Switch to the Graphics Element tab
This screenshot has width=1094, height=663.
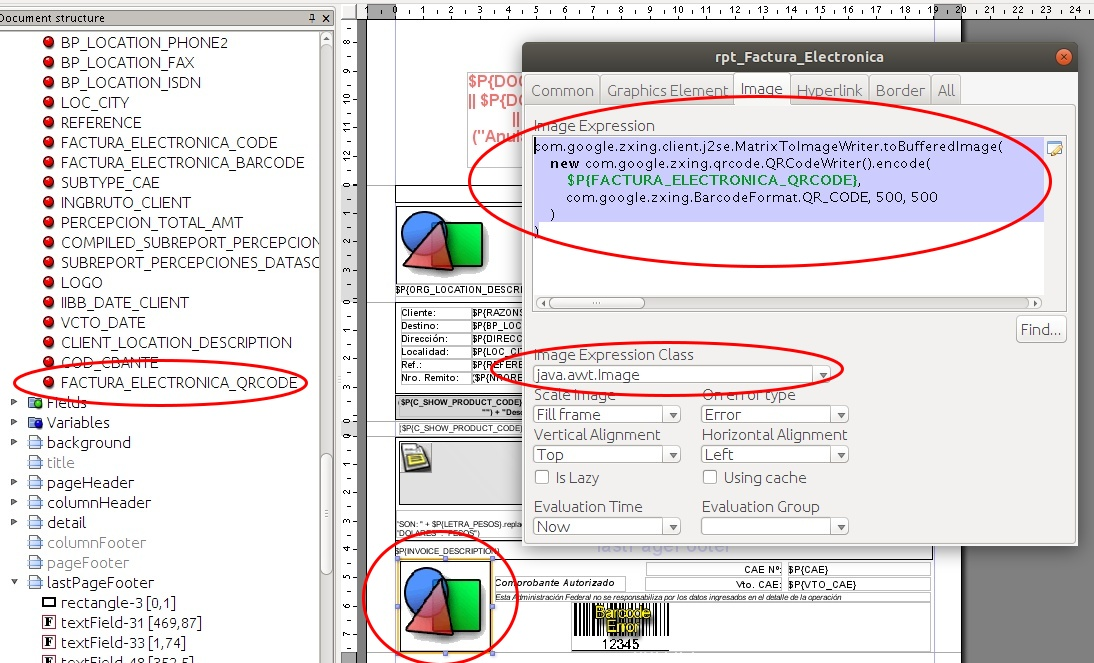coord(667,90)
